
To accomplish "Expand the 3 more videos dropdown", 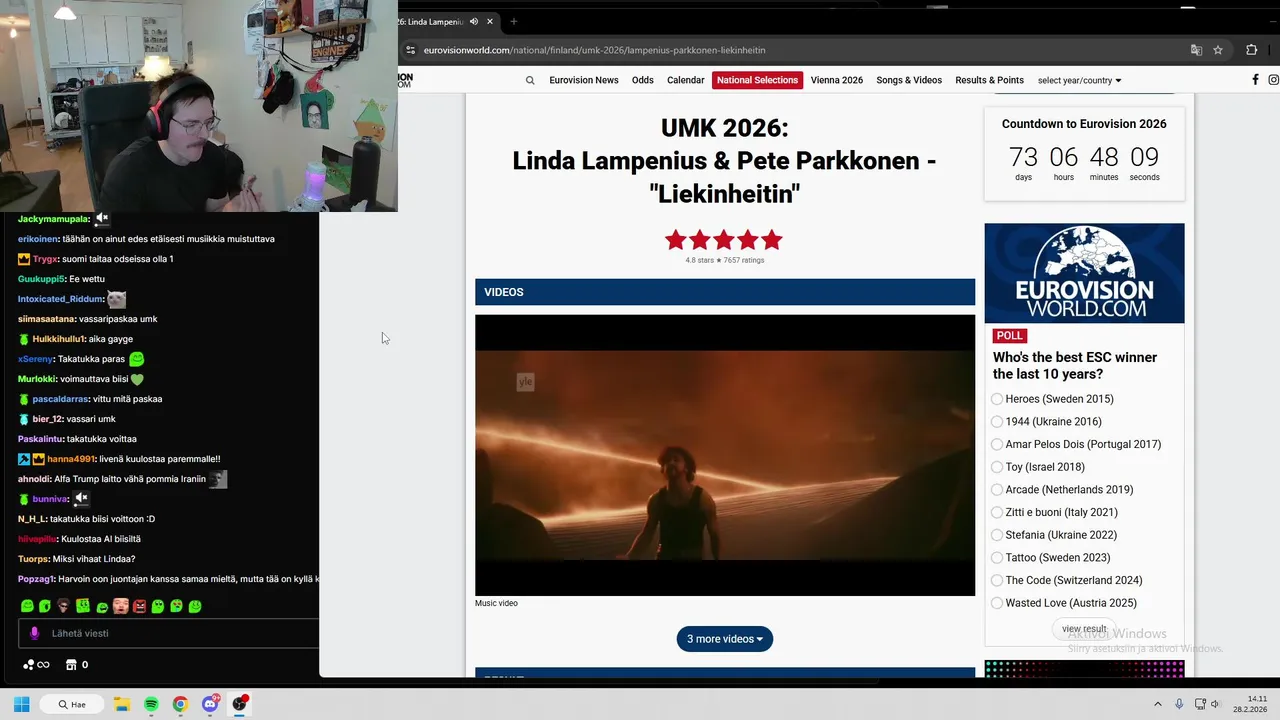I will pyautogui.click(x=725, y=639).
